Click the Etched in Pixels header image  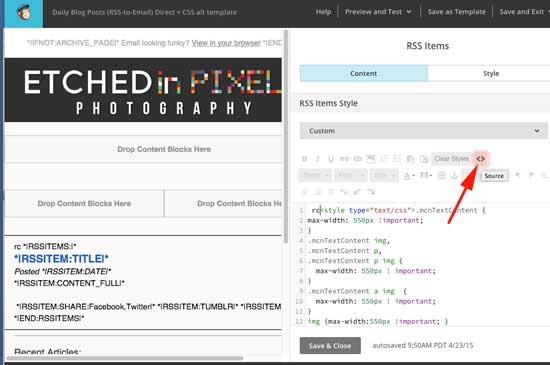click(x=143, y=90)
